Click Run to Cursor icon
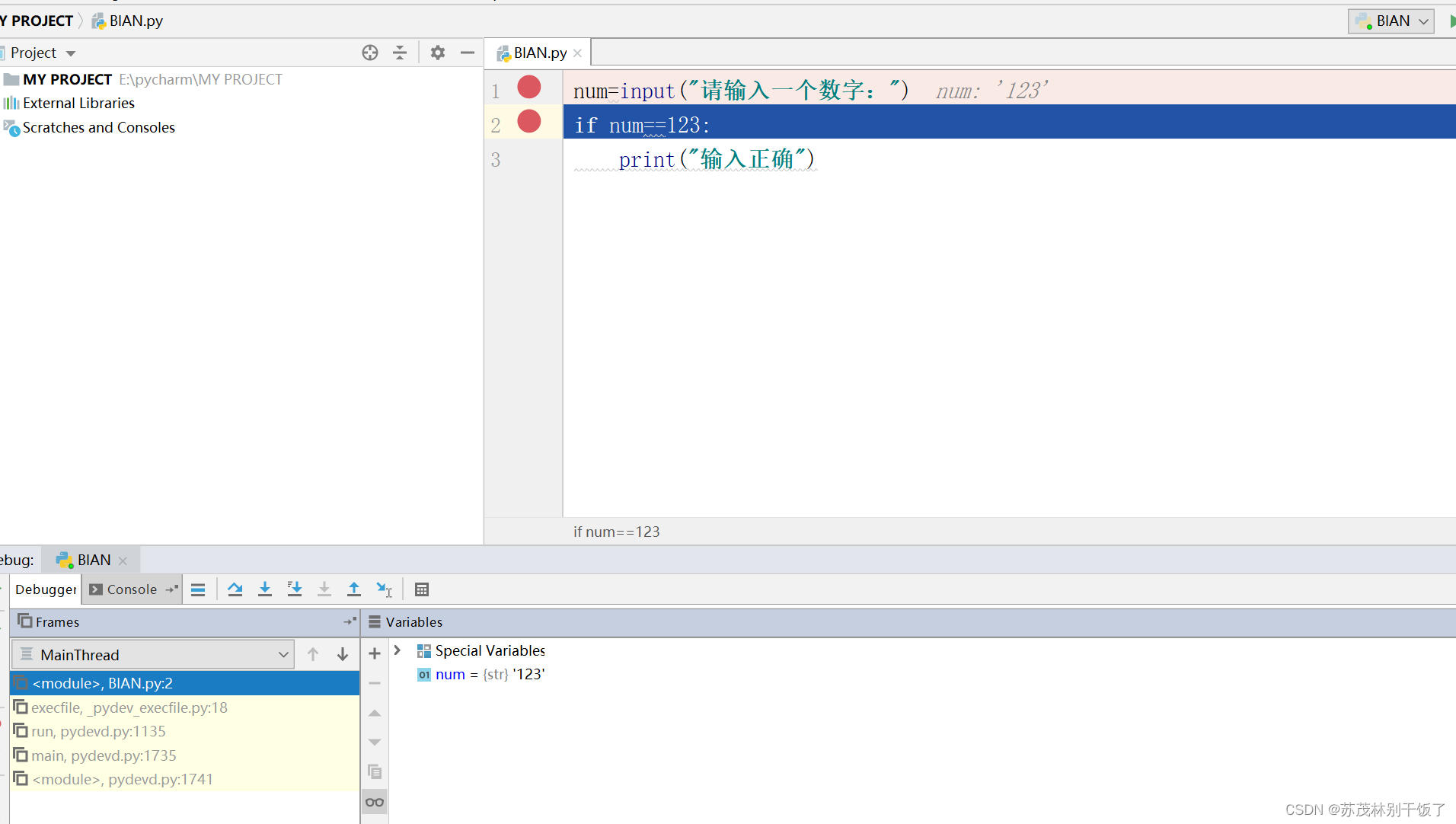 pos(384,589)
